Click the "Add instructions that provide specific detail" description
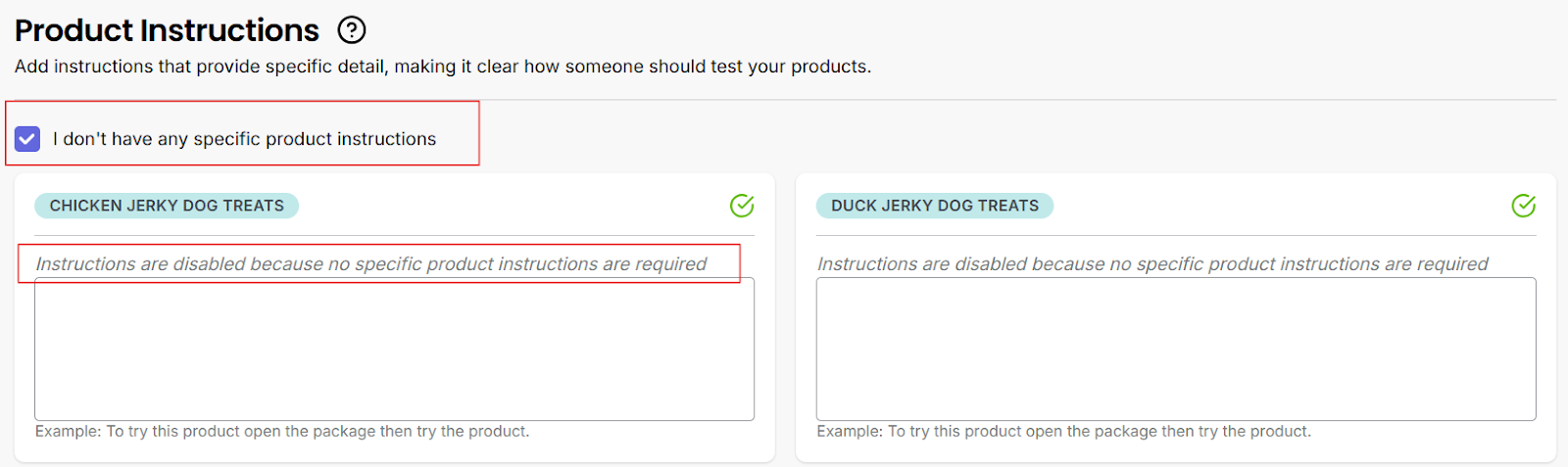The image size is (1568, 467). click(442, 67)
